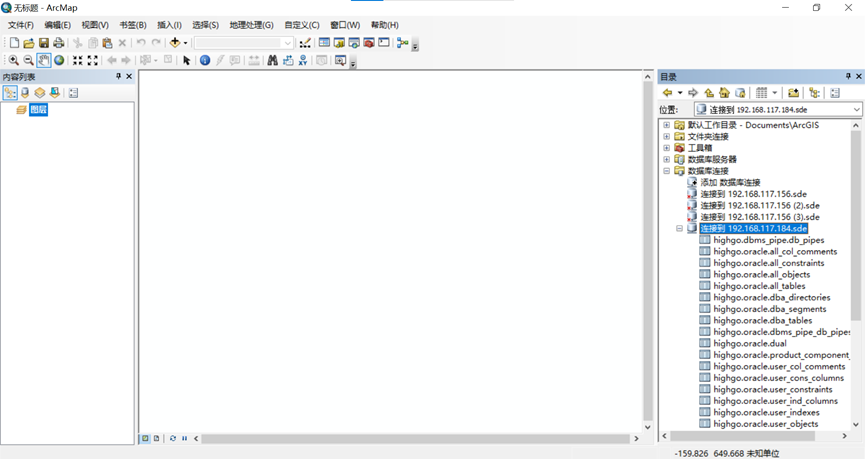This screenshot has width=865, height=459.
Task: Open the catalog view-type dropdown arrow
Action: click(775, 93)
